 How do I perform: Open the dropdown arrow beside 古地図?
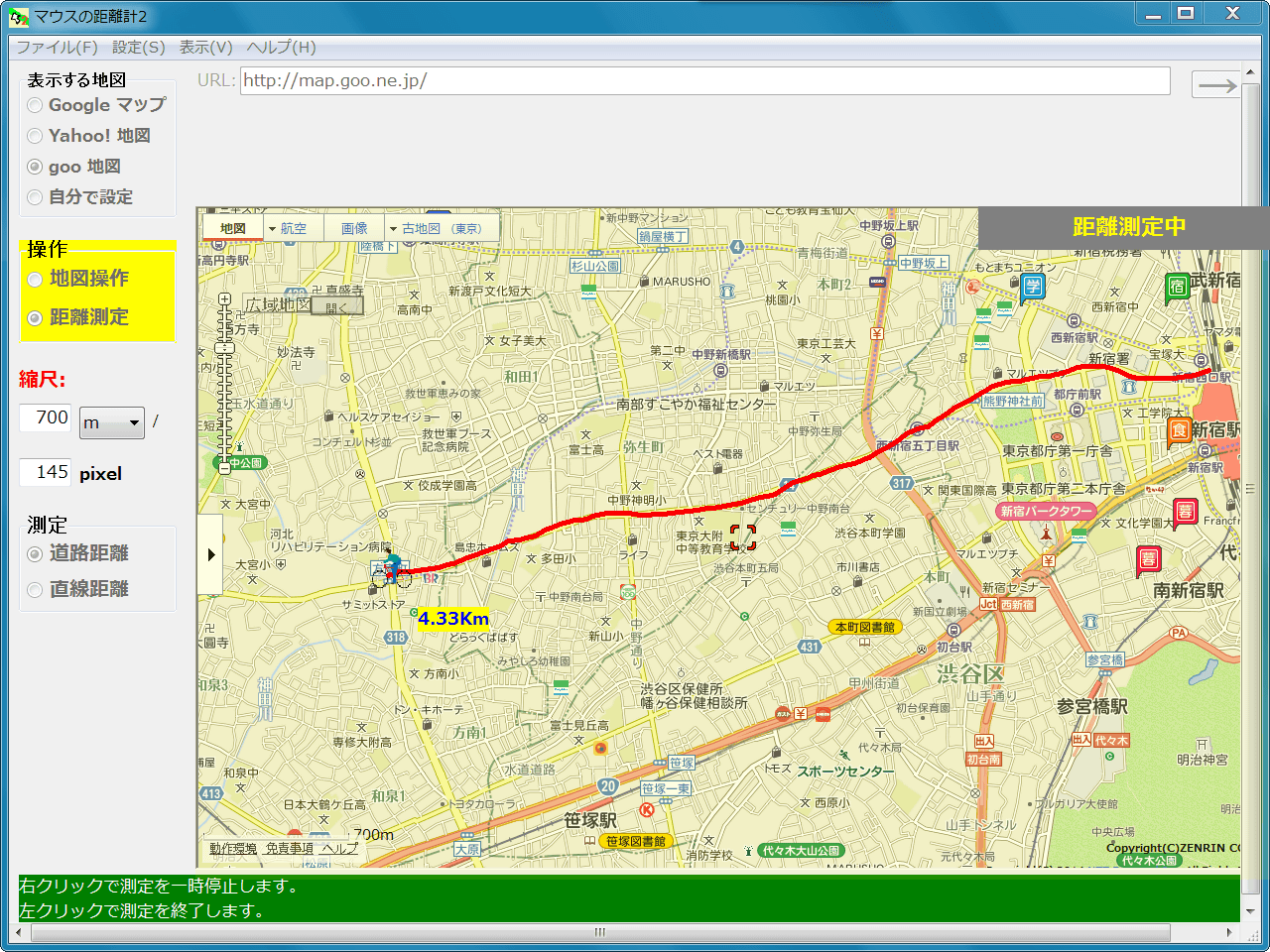click(393, 229)
